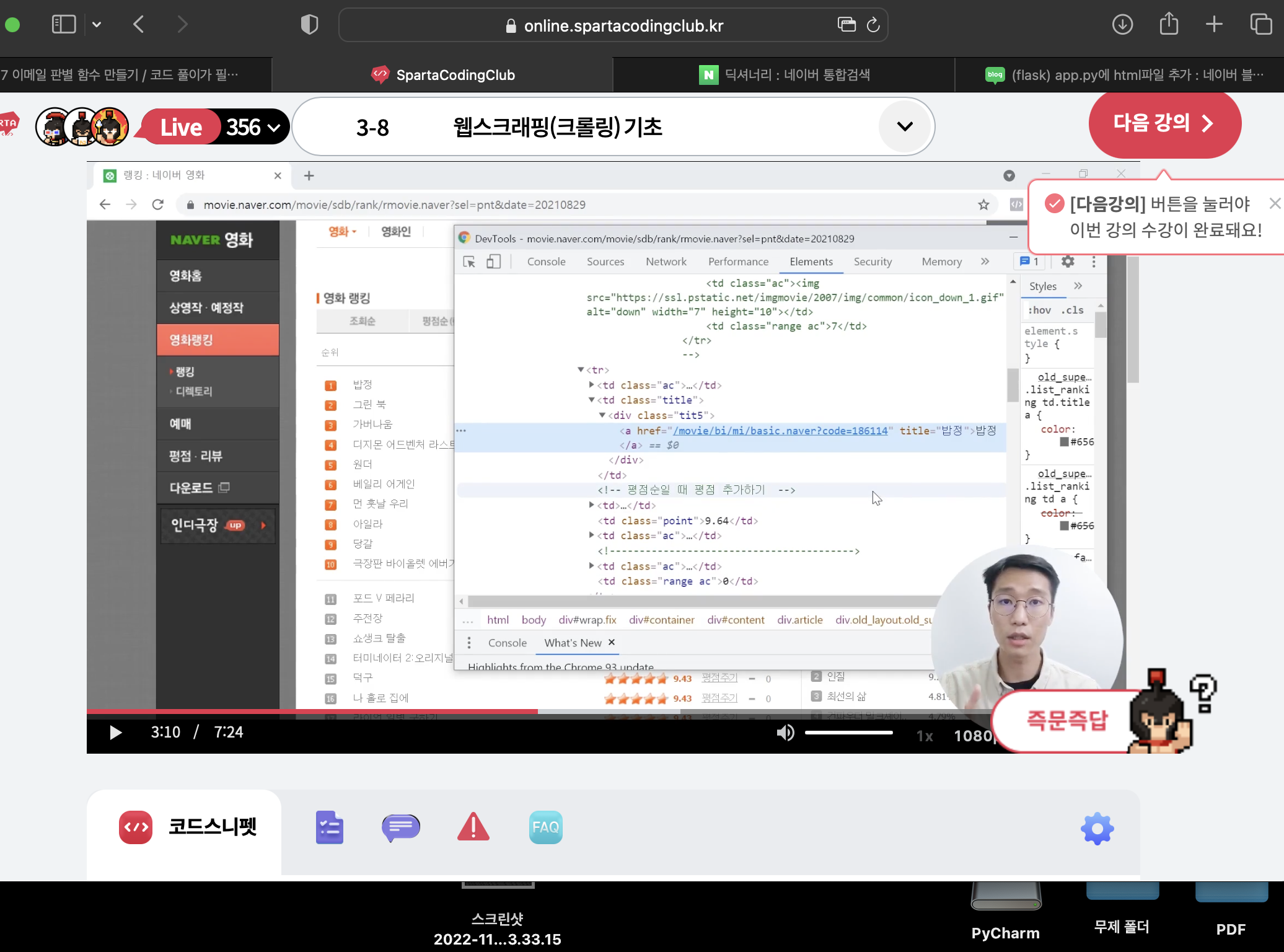Close the What's New drawer tab
1284x952 pixels.
tap(612, 642)
